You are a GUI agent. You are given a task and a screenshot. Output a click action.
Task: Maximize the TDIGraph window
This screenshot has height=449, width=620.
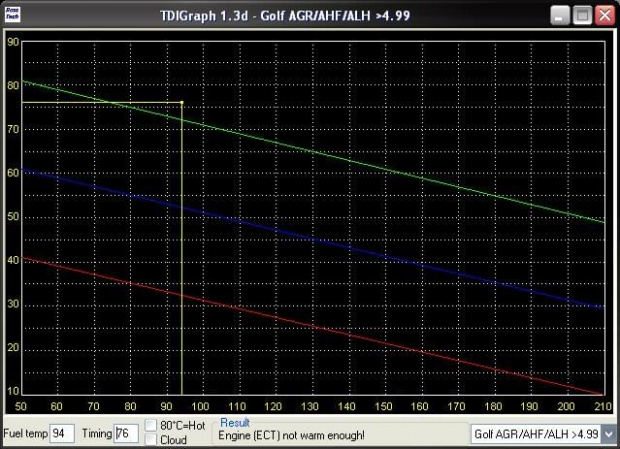pyautogui.click(x=582, y=16)
